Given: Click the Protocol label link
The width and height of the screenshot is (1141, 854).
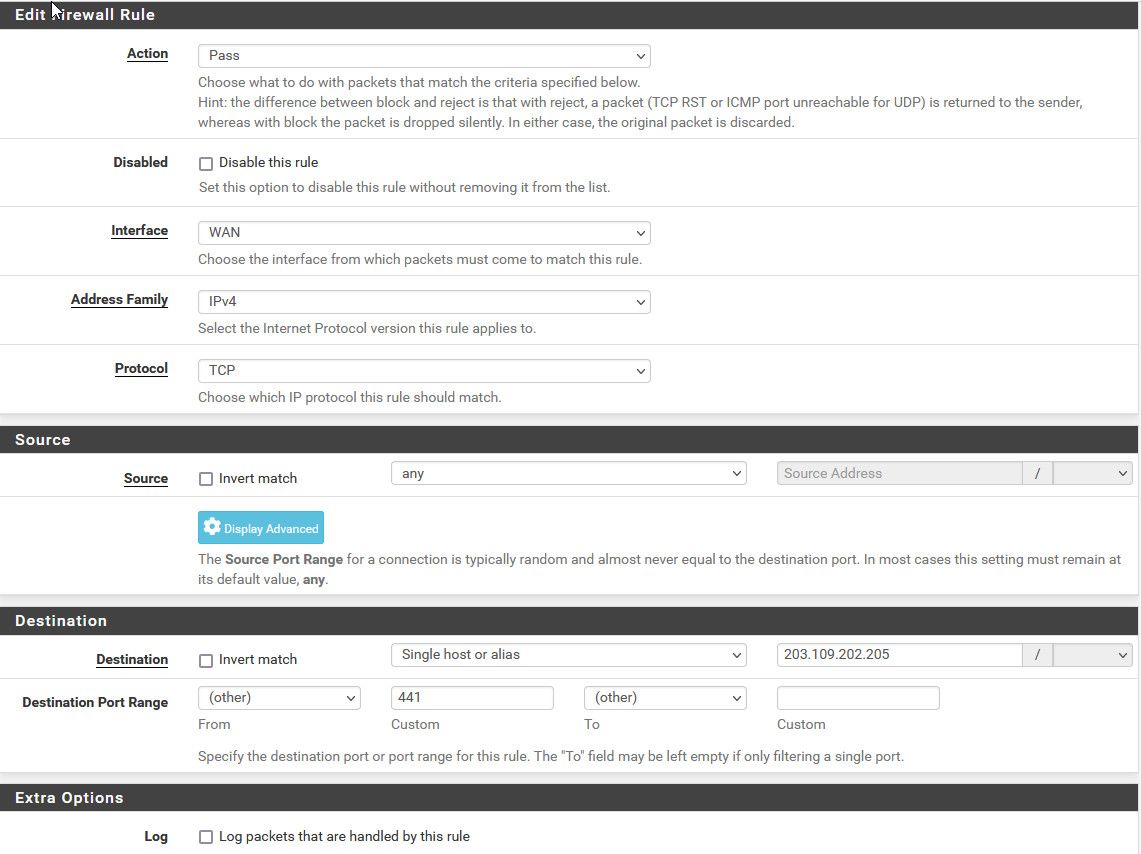Looking at the screenshot, I should (x=141, y=369).
